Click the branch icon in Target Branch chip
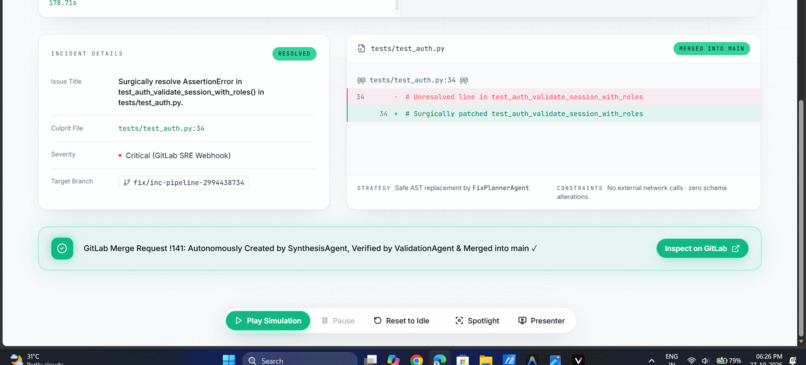 (x=126, y=182)
